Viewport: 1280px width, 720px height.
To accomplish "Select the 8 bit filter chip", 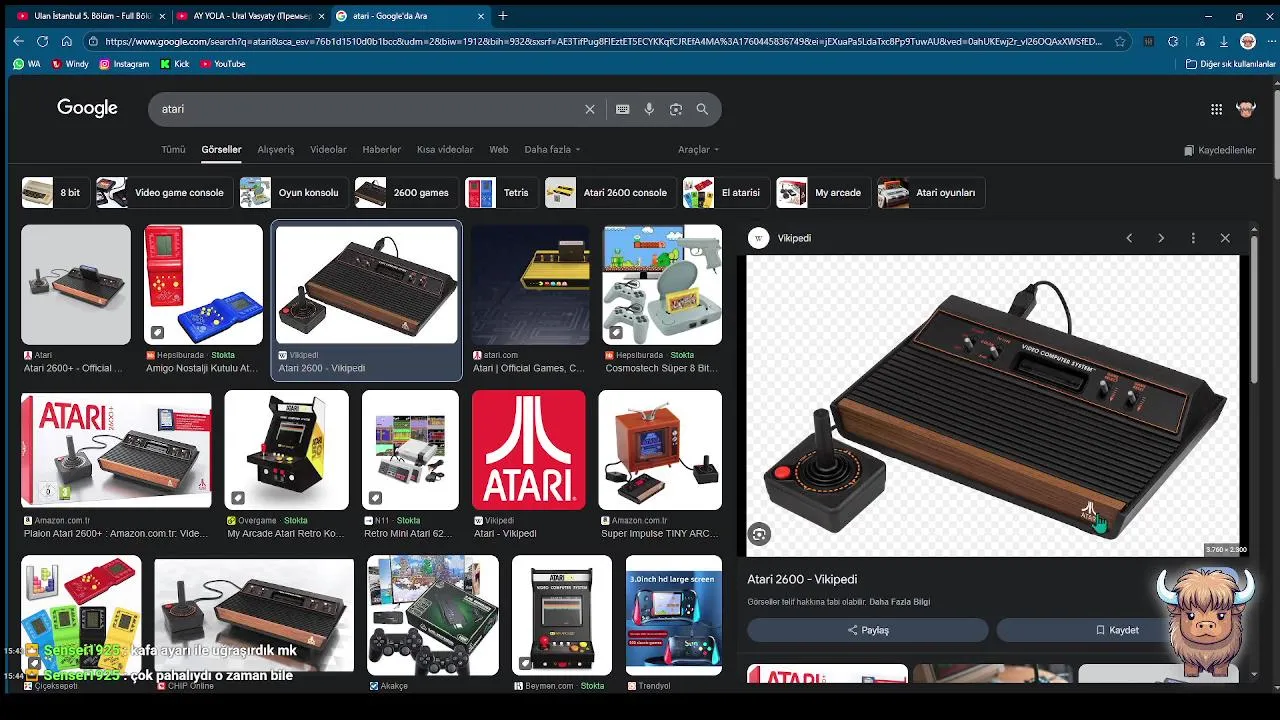I will pos(56,193).
